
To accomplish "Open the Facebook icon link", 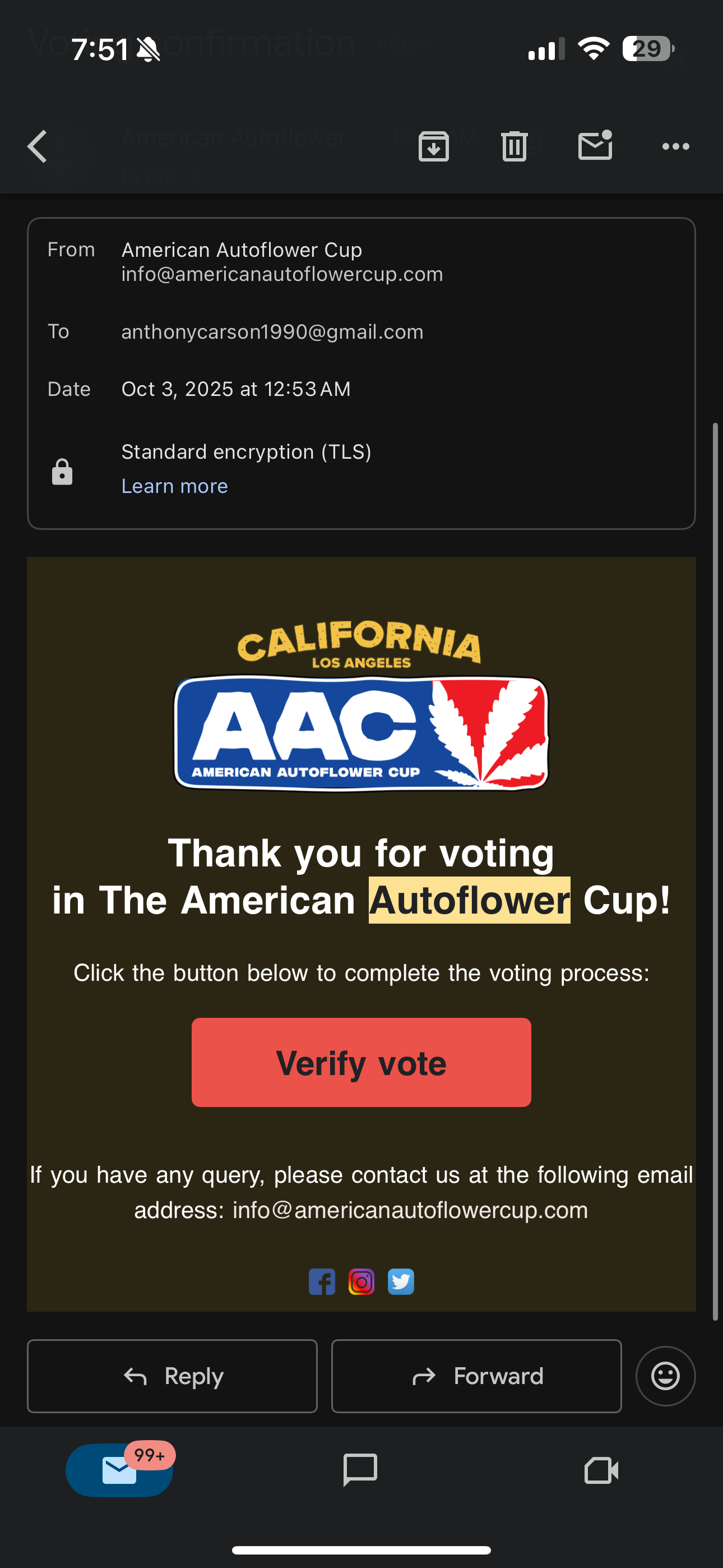I will click(322, 1282).
